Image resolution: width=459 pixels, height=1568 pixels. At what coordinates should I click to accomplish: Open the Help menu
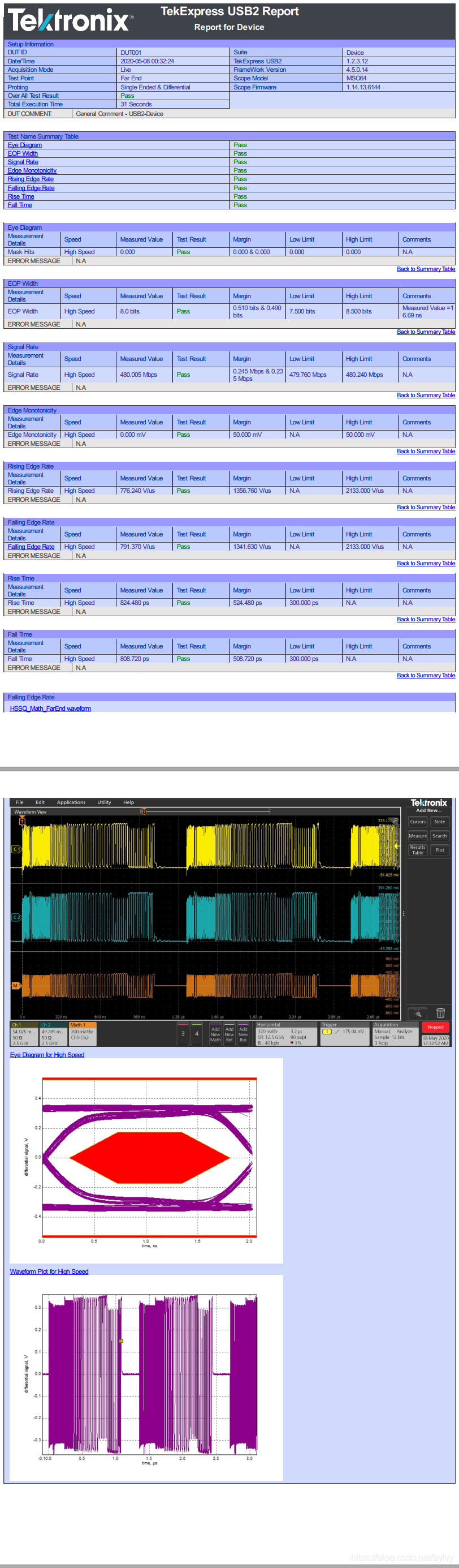pos(129,802)
